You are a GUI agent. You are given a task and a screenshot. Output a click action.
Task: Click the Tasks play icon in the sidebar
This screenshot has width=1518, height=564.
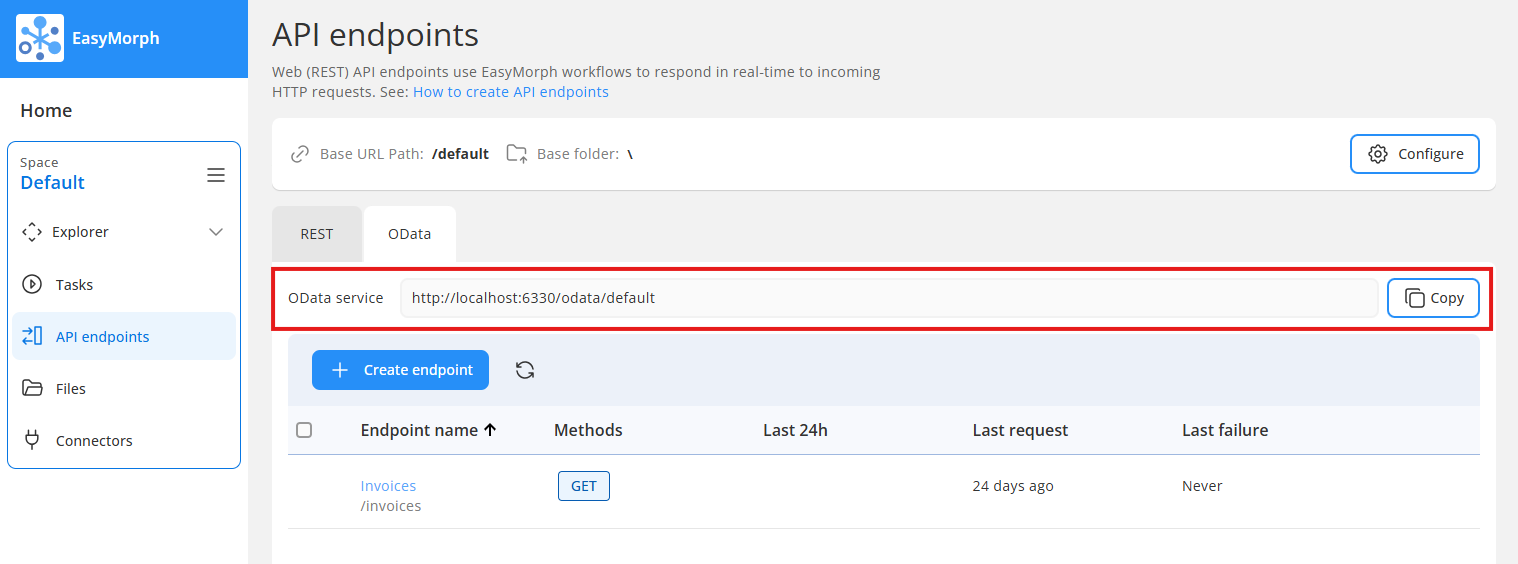32,284
